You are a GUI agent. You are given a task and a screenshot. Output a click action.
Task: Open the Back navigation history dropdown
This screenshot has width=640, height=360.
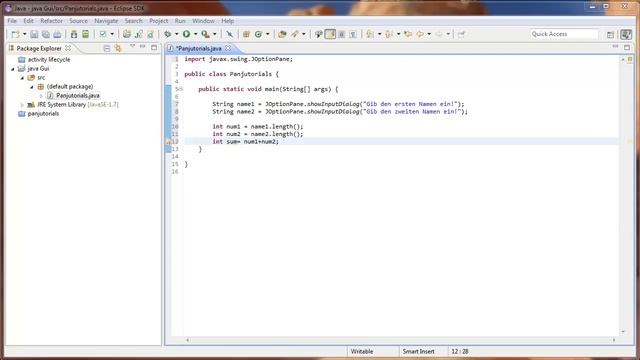429,34
